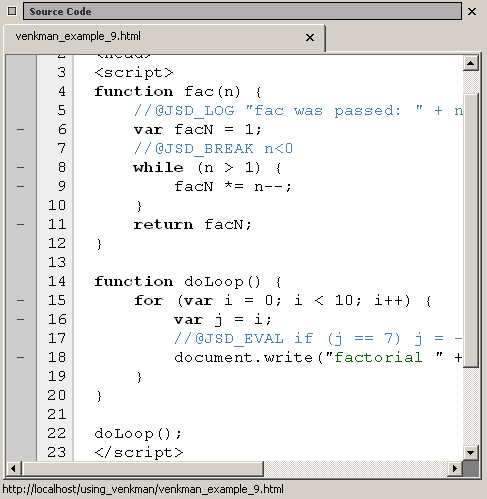487x499 pixels.
Task: Click the 'function doLoop() {' line
Action: (x=188, y=282)
